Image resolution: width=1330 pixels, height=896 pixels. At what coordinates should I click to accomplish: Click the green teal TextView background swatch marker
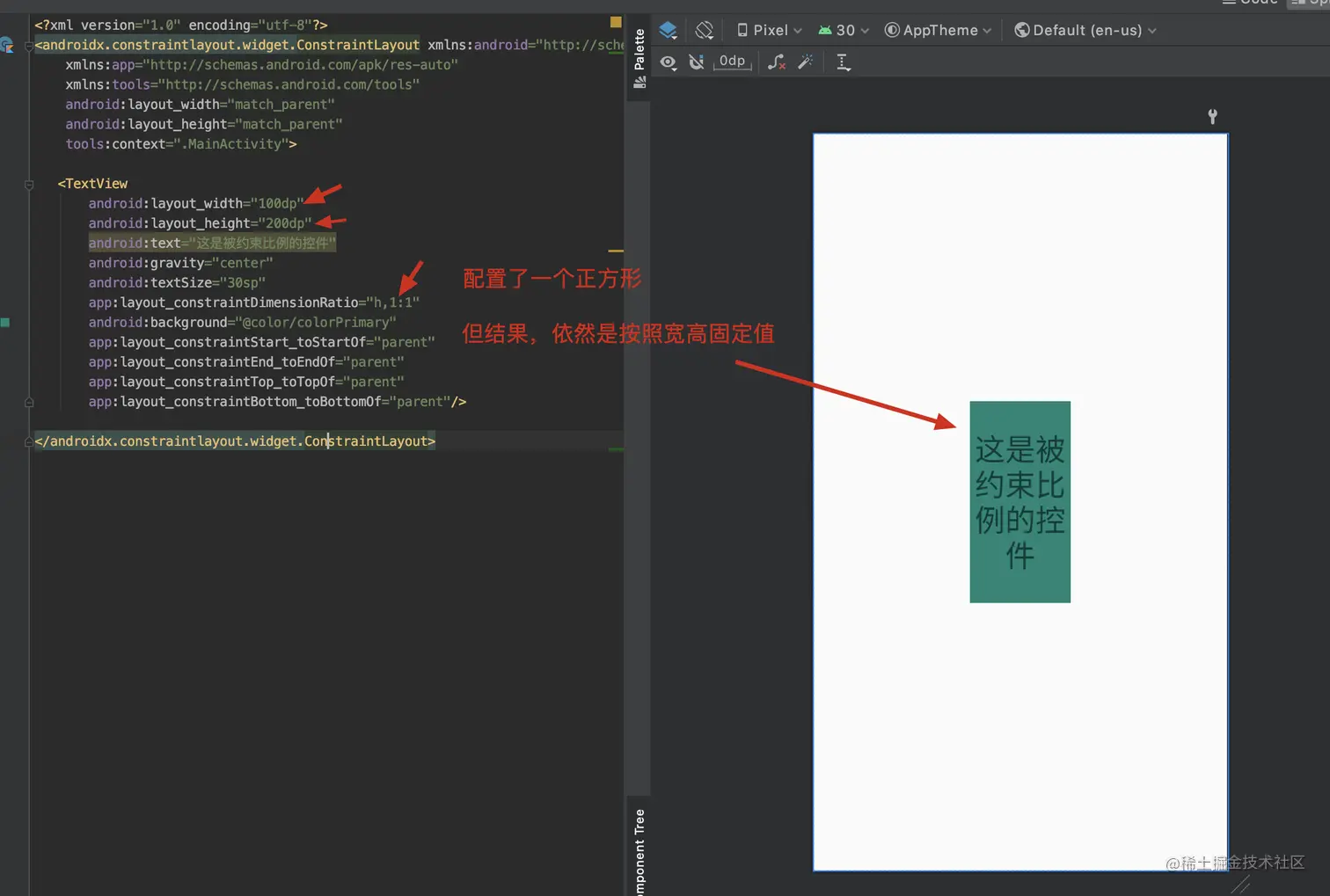(6, 323)
